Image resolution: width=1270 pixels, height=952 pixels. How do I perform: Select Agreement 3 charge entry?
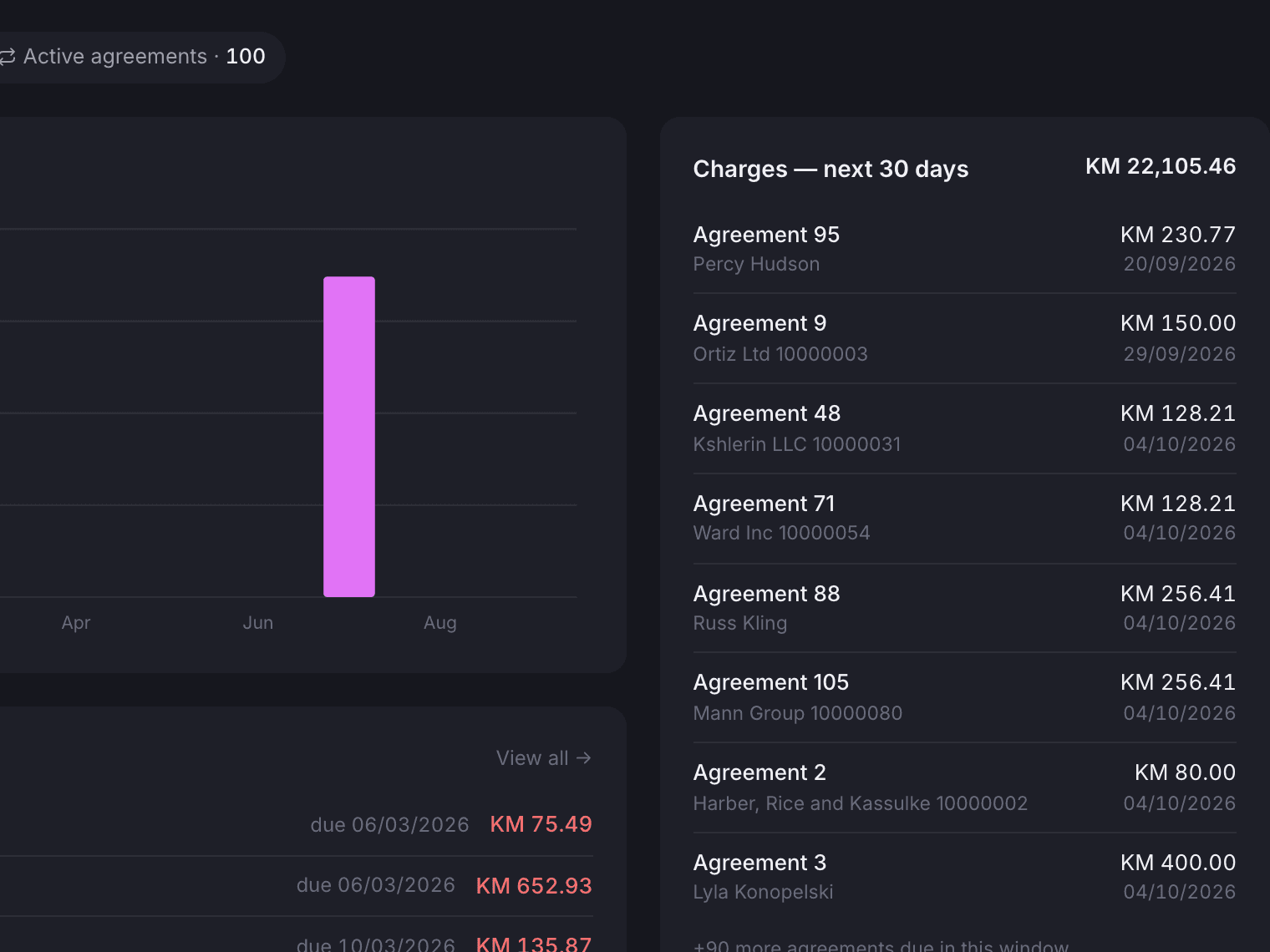964,877
